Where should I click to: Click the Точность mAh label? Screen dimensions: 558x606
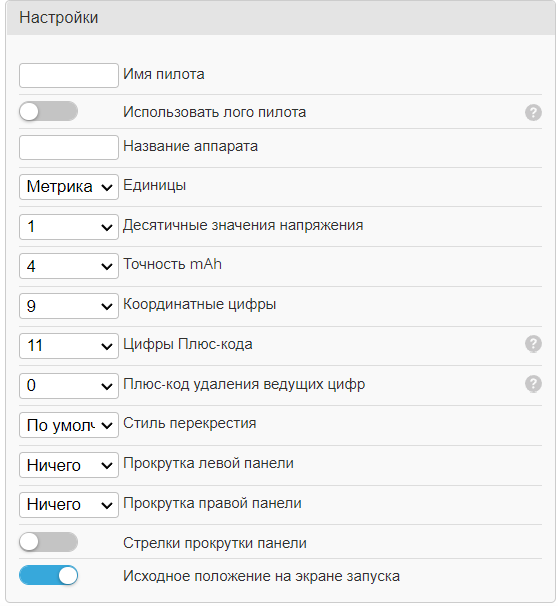click(x=172, y=264)
